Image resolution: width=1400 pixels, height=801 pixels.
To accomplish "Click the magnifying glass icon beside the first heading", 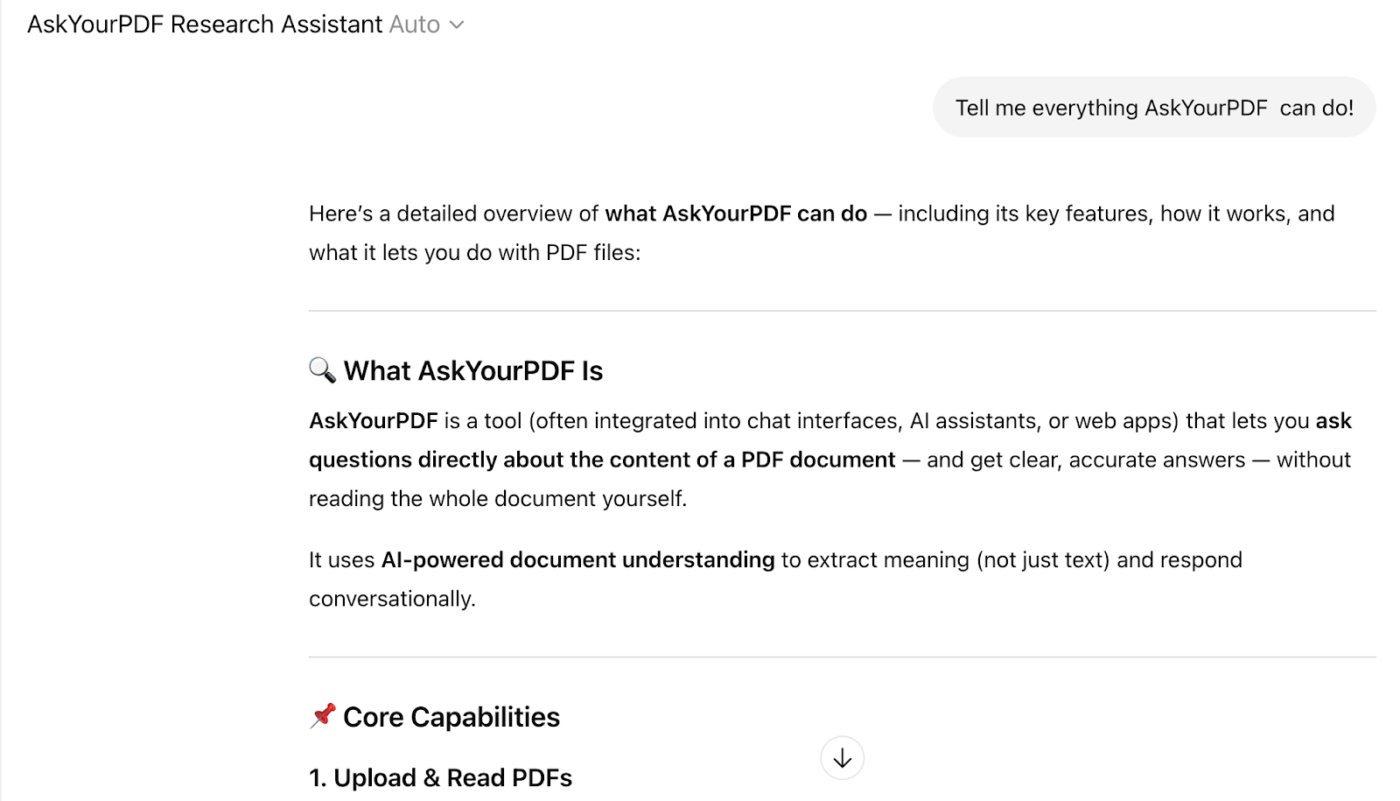I will pyautogui.click(x=322, y=370).
